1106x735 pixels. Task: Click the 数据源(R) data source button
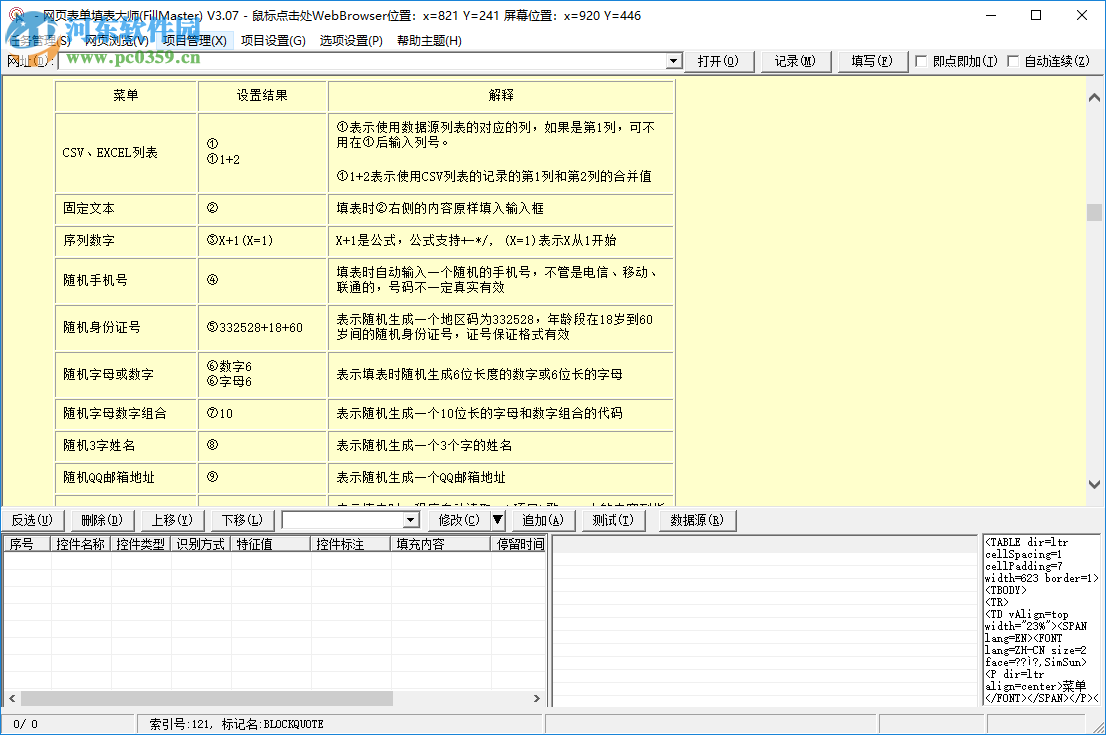click(696, 520)
